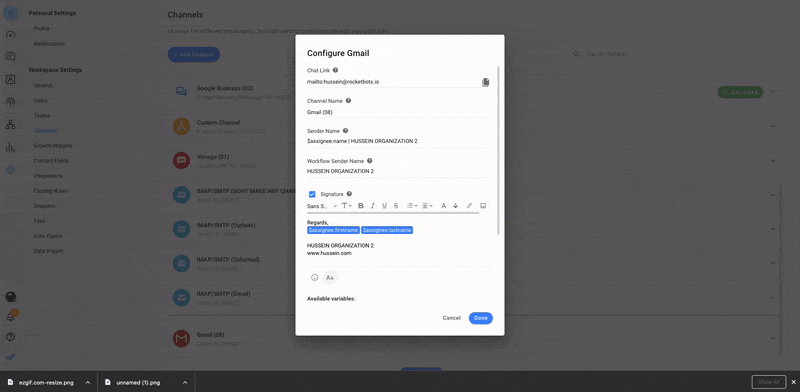Viewport: 800px width, 392px height.
Task: Insert an image into the signature
Action: click(483, 206)
